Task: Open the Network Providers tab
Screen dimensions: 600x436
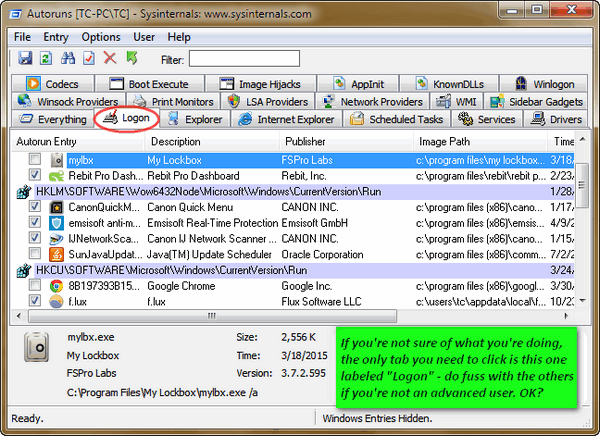Action: coord(372,101)
